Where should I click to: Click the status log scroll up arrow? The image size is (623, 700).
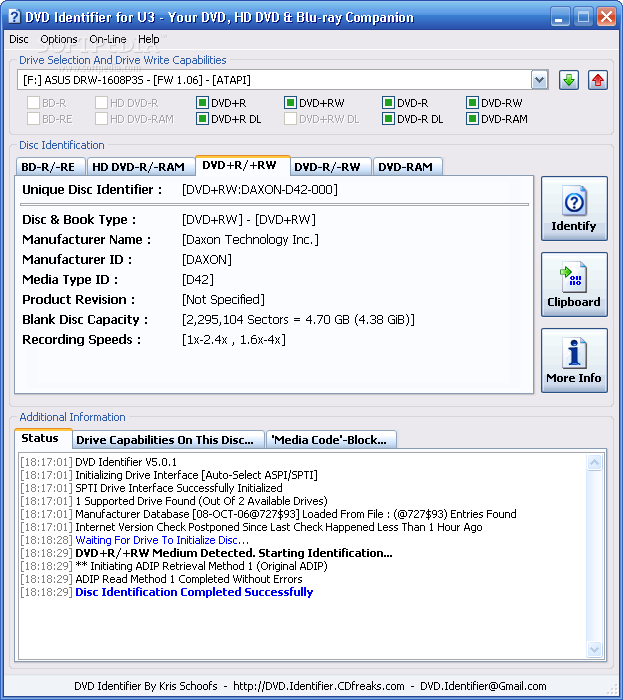pos(594,462)
